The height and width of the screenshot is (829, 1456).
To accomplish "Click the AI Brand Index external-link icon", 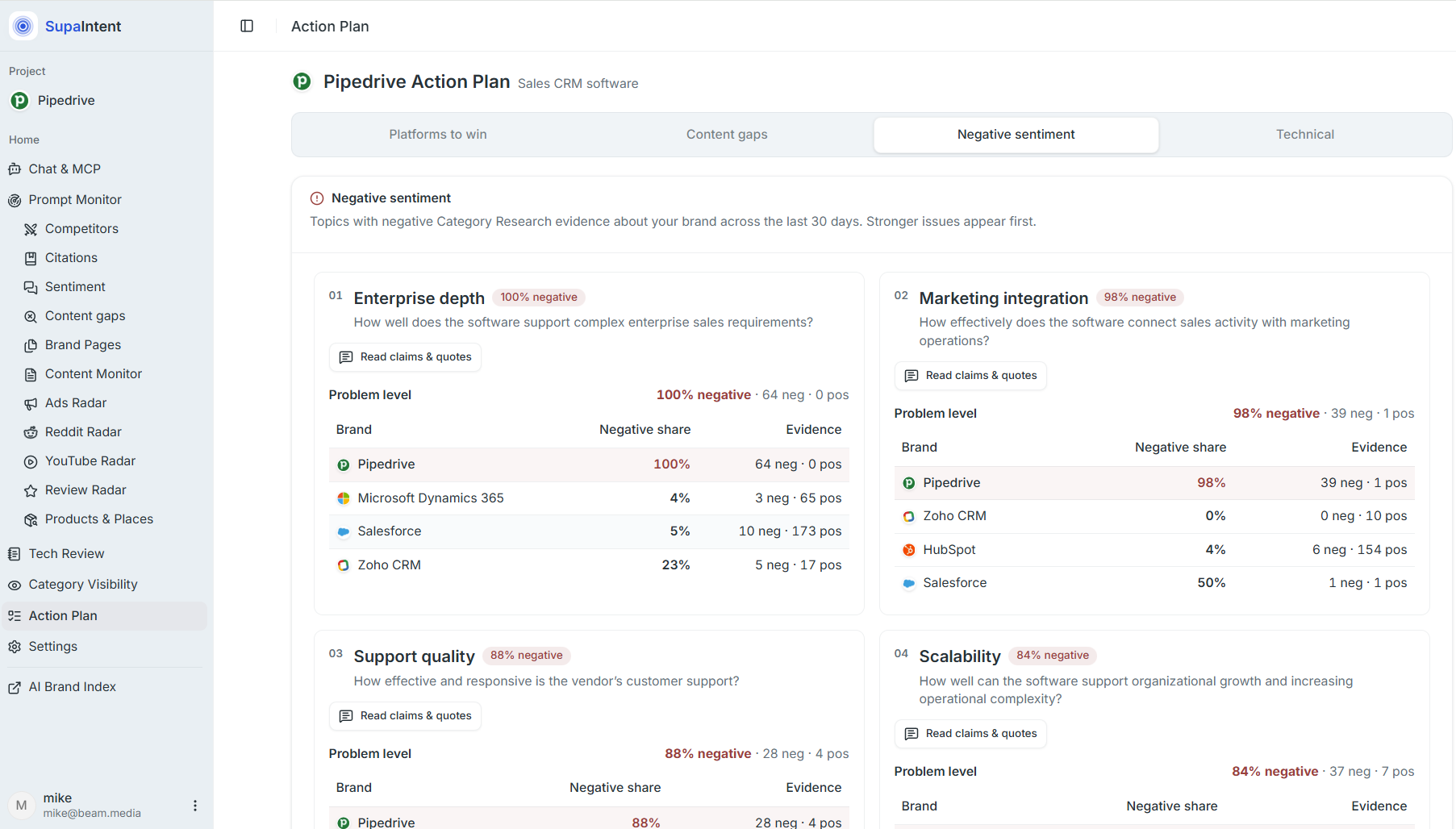I will tap(15, 687).
